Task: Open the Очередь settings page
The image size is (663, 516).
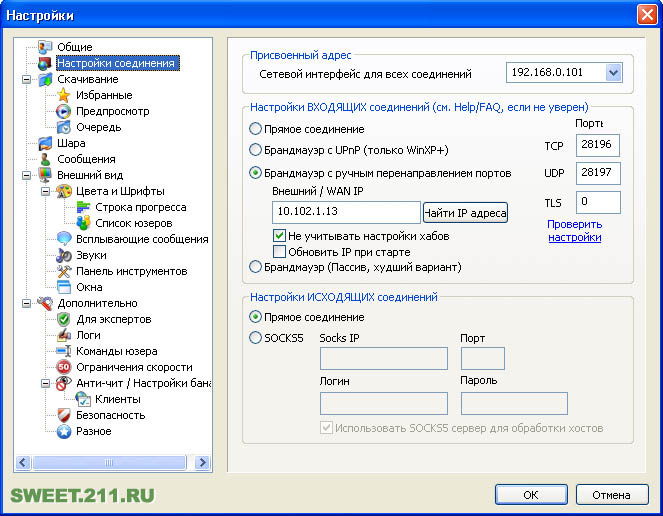Action: [98, 127]
